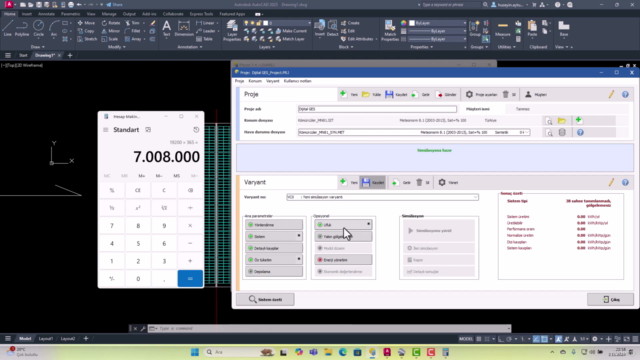The height and width of the screenshot is (360, 640).
Task: Save the project with Kaydet in Proje toolbar
Action: pyautogui.click(x=396, y=95)
